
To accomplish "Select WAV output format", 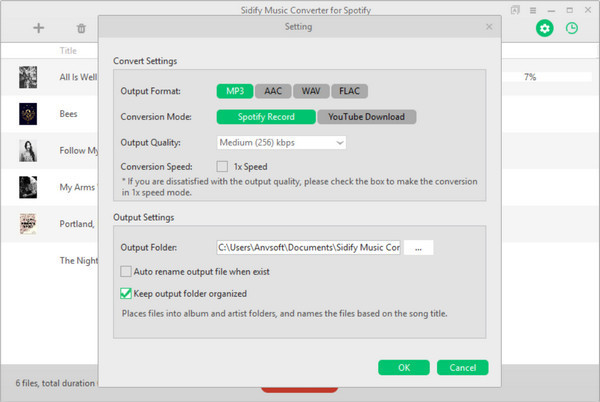I will 311,91.
